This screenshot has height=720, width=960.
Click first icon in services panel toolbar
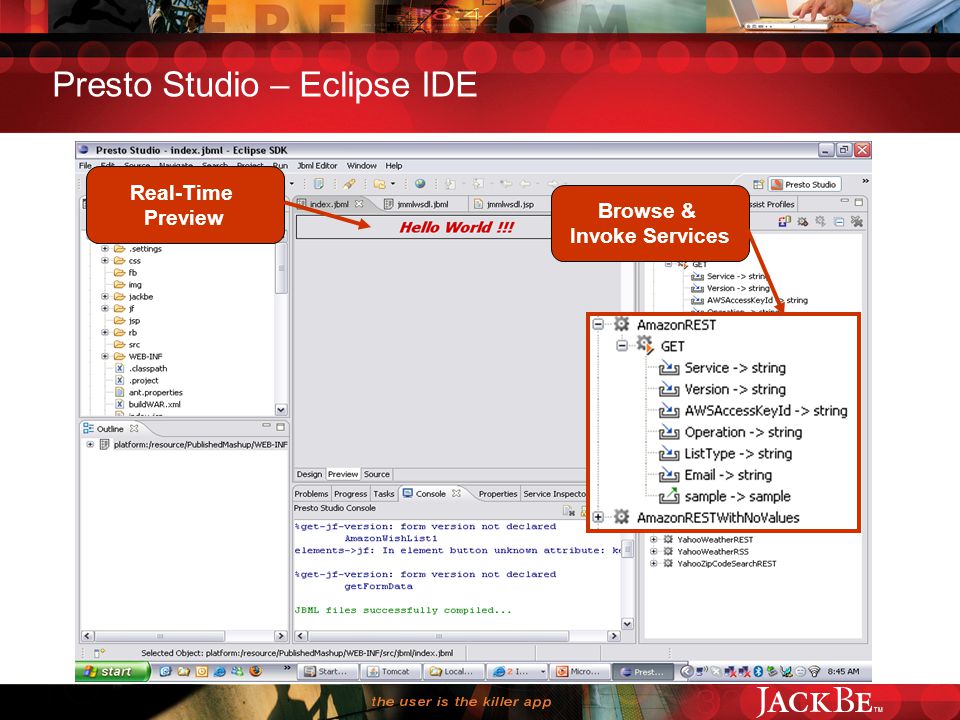tap(784, 222)
